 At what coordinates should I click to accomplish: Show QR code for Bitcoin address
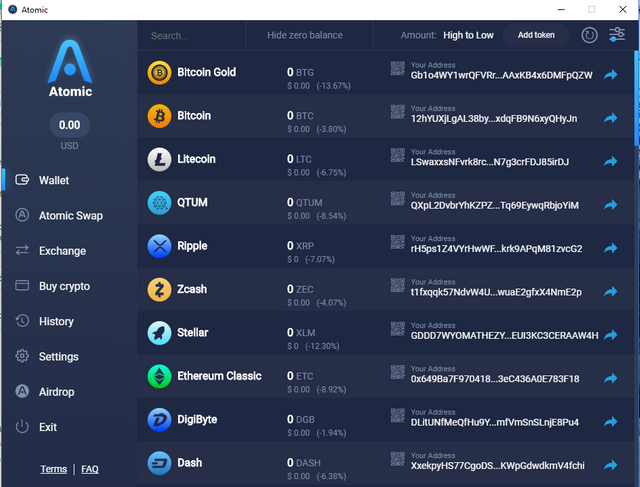(x=398, y=111)
